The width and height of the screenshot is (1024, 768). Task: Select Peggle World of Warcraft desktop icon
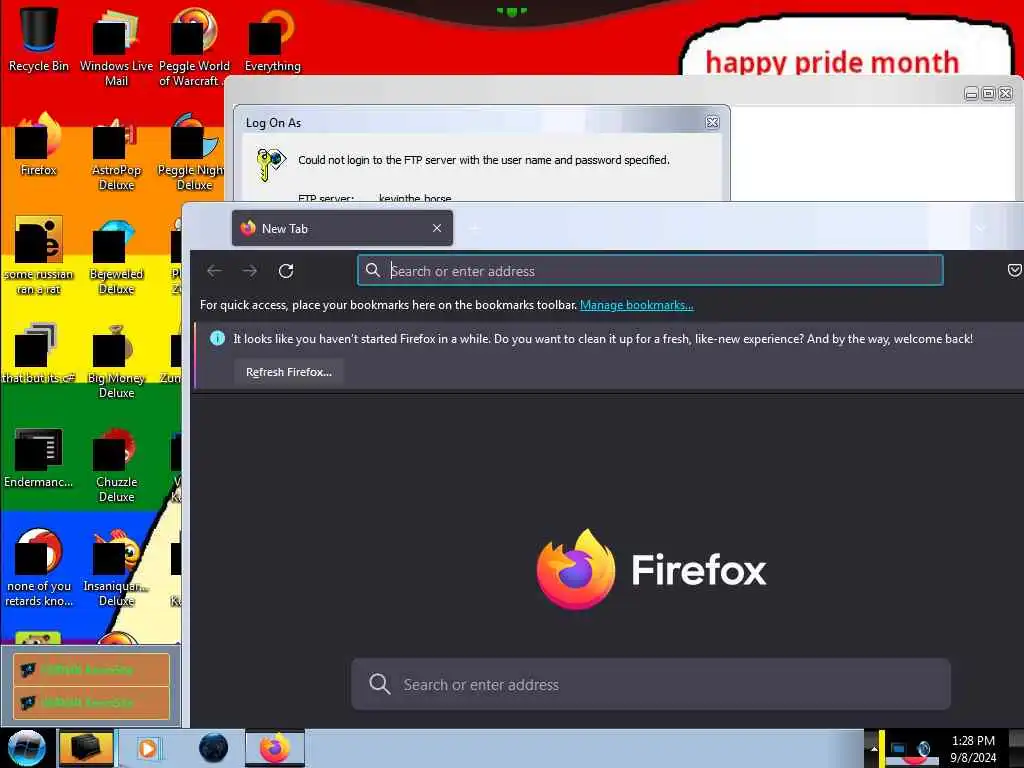pos(193,47)
